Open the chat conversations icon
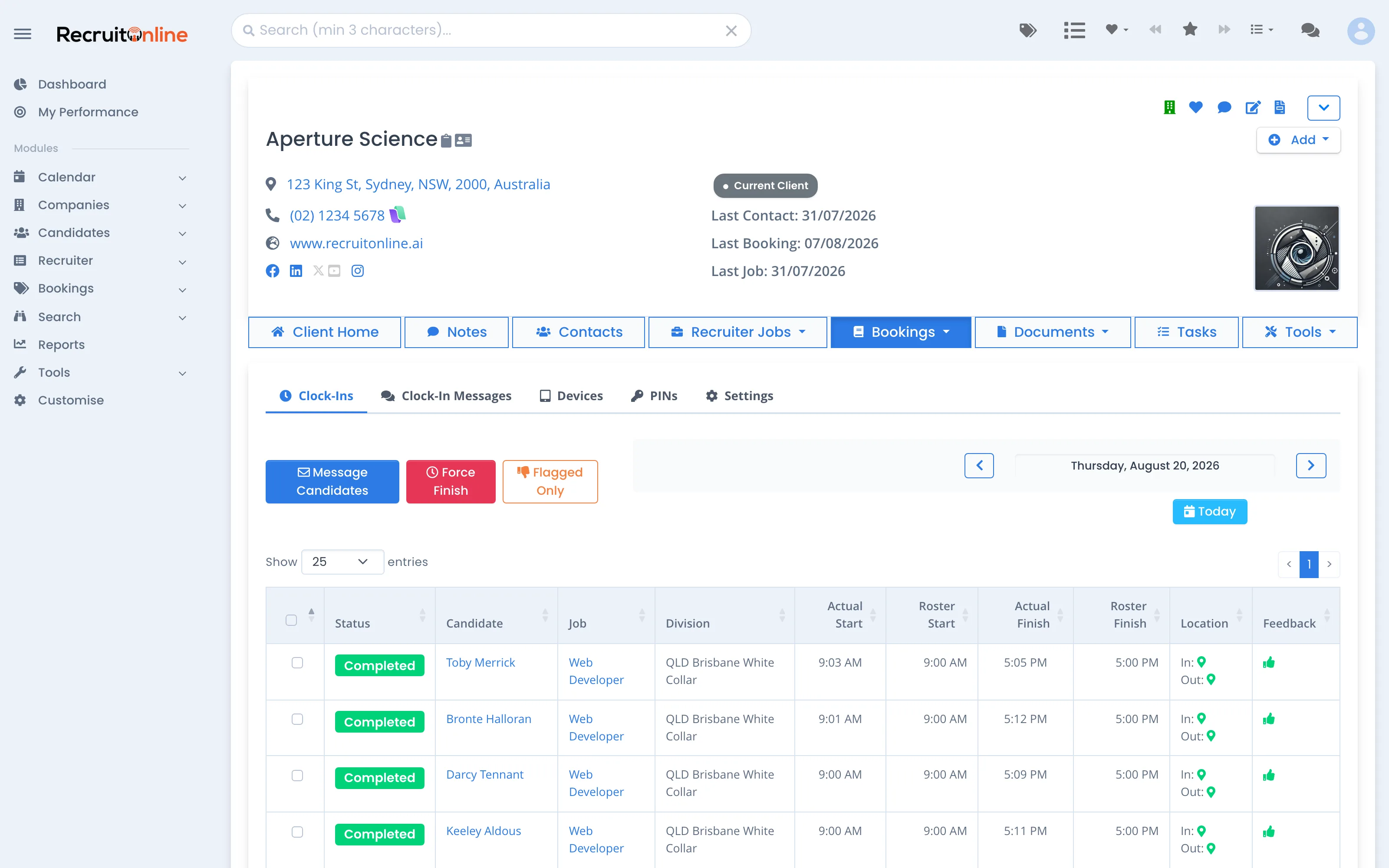The width and height of the screenshot is (1389, 868). pos(1310,30)
